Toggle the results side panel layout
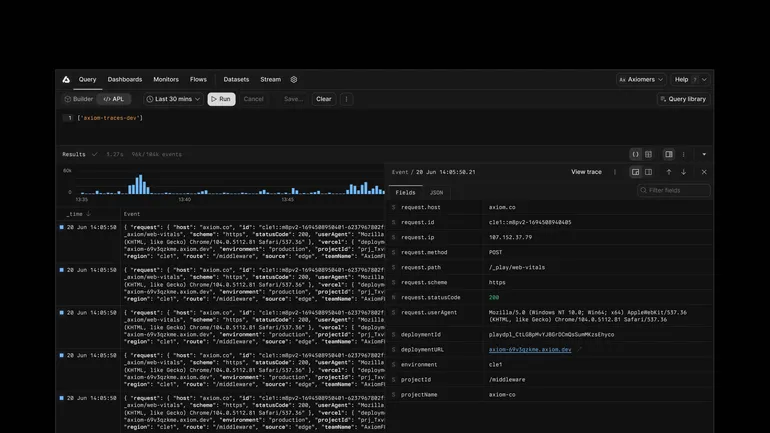 (669, 154)
